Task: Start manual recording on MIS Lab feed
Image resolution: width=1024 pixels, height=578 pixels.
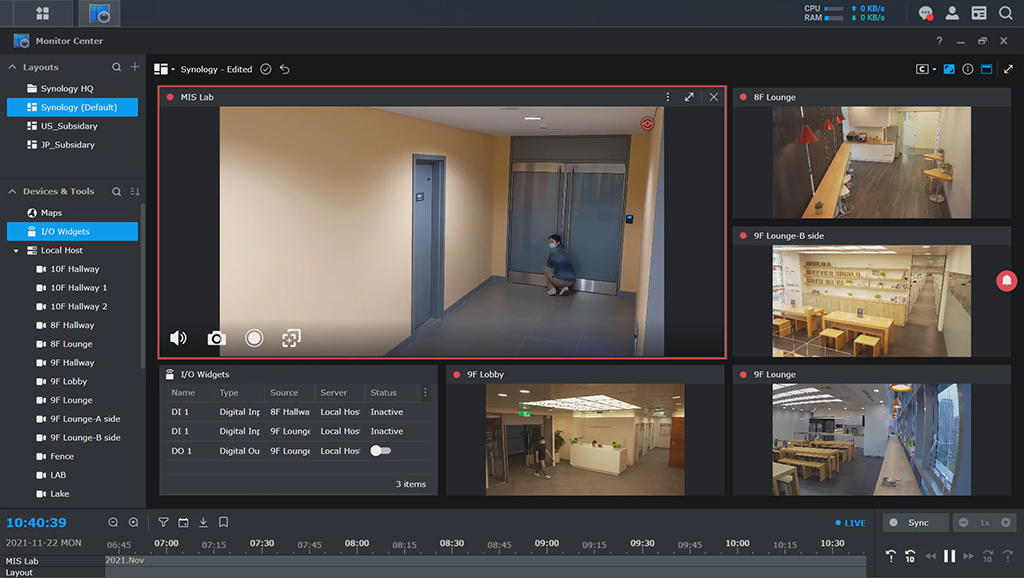Action: click(254, 338)
